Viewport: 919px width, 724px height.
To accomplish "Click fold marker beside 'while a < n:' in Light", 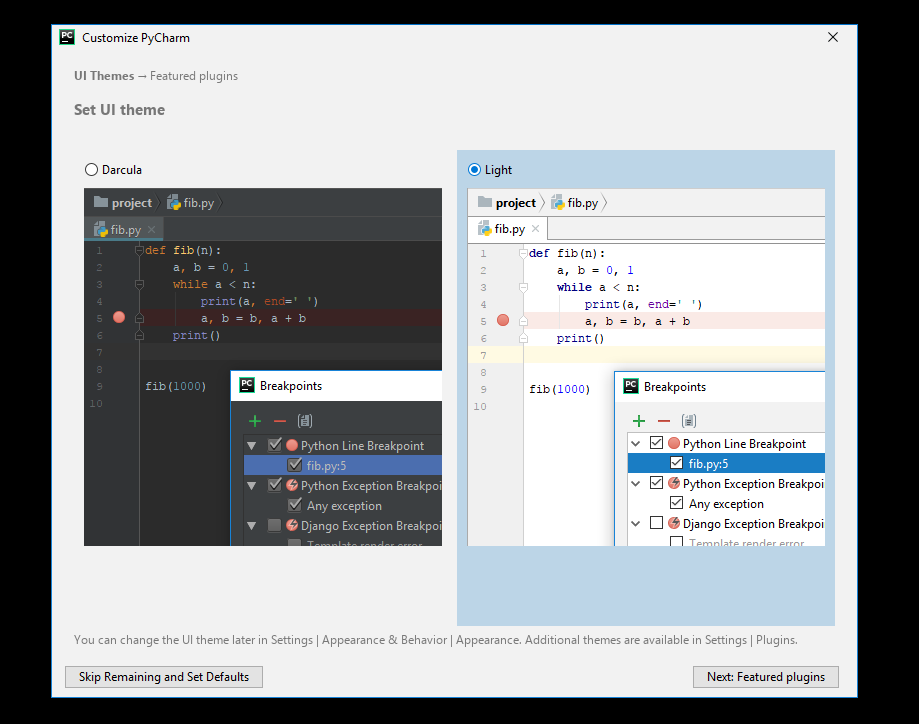I will coord(523,287).
